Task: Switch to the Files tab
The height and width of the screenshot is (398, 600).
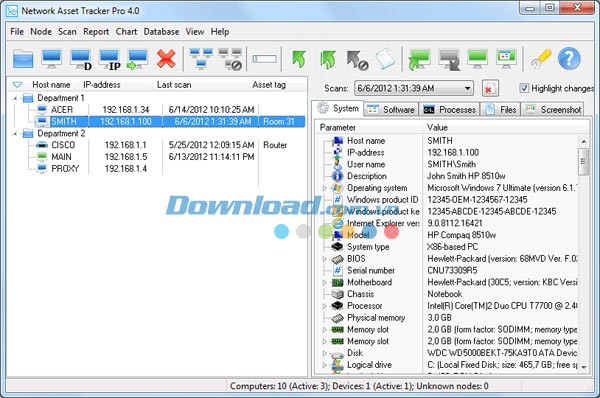Action: 501,110
